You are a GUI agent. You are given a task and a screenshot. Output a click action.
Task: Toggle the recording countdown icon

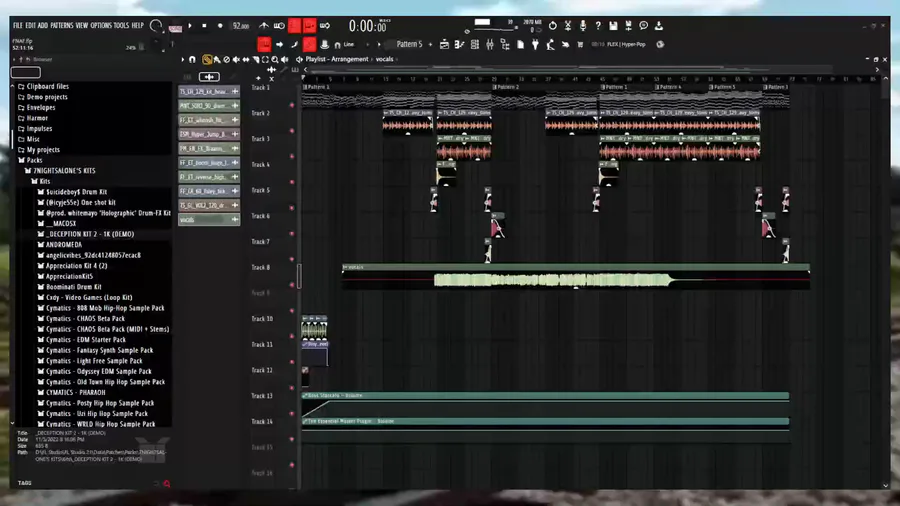pyautogui.click(x=294, y=26)
